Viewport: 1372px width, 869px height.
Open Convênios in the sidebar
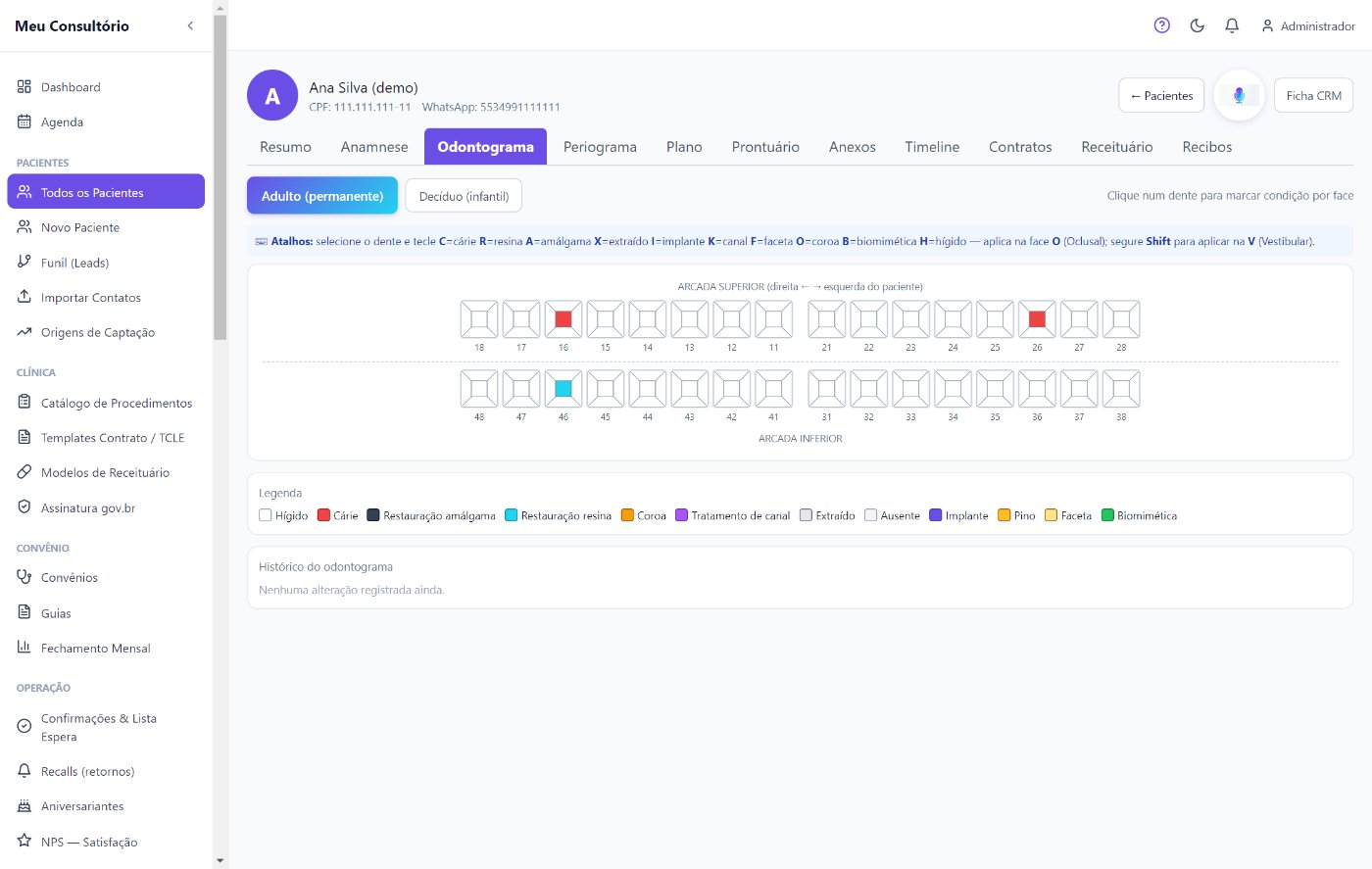click(x=106, y=578)
